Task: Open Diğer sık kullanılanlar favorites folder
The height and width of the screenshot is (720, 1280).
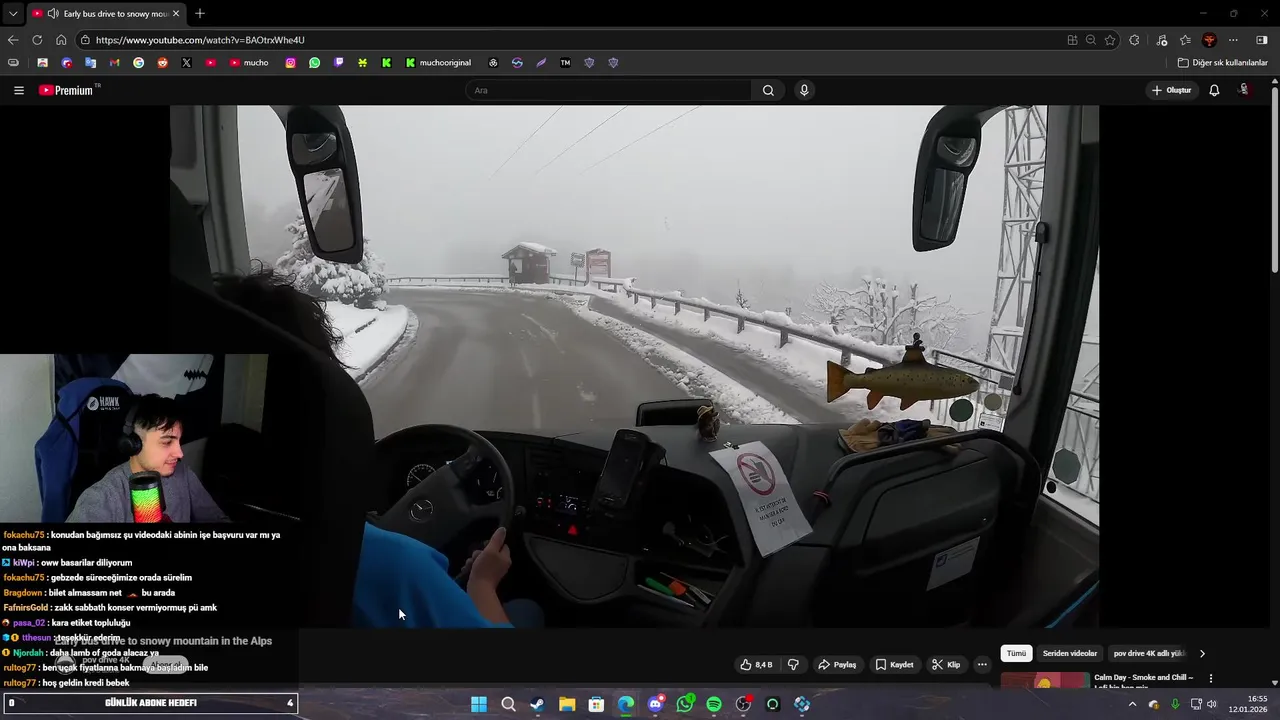Action: click(x=1222, y=62)
